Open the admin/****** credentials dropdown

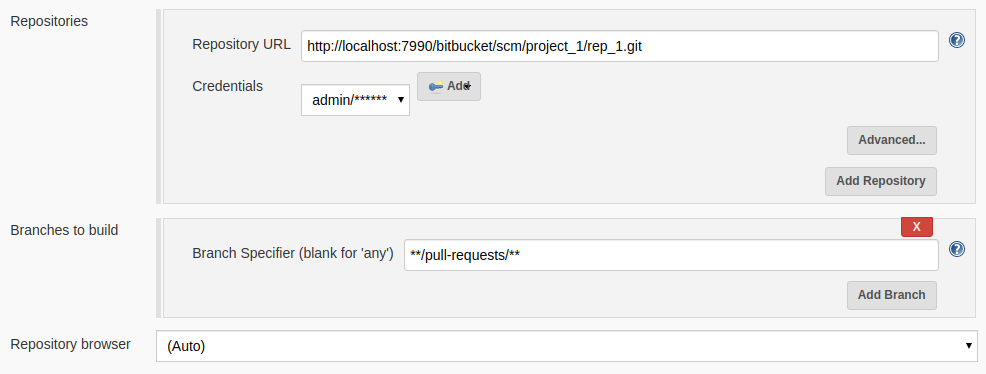[355, 100]
